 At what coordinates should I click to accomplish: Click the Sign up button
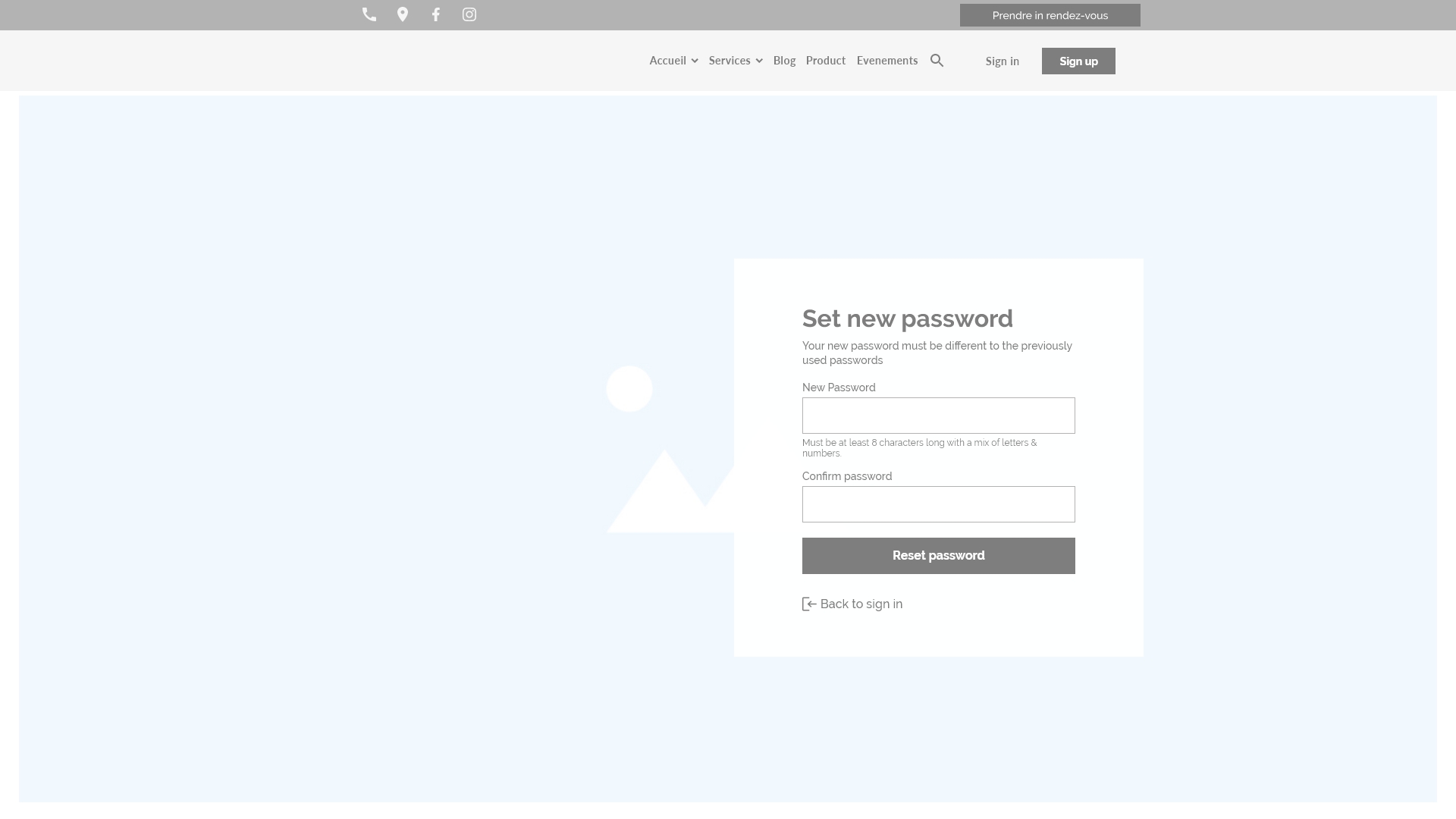pos(1078,60)
